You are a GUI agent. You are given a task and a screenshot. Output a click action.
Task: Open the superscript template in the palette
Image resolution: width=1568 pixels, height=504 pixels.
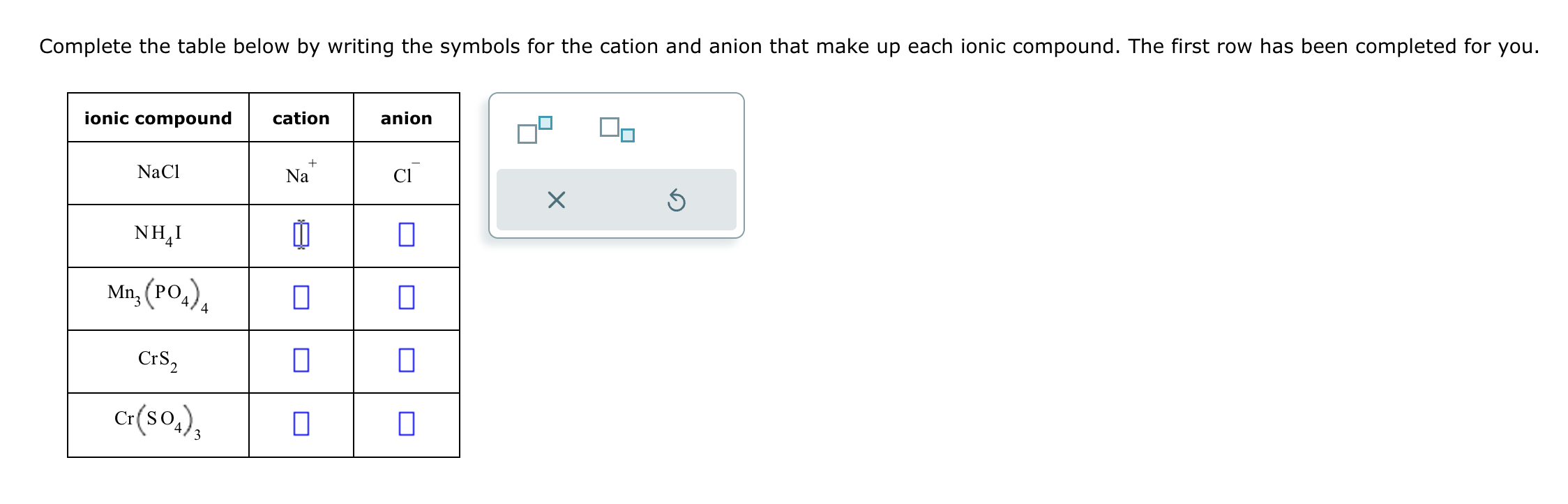click(x=534, y=130)
